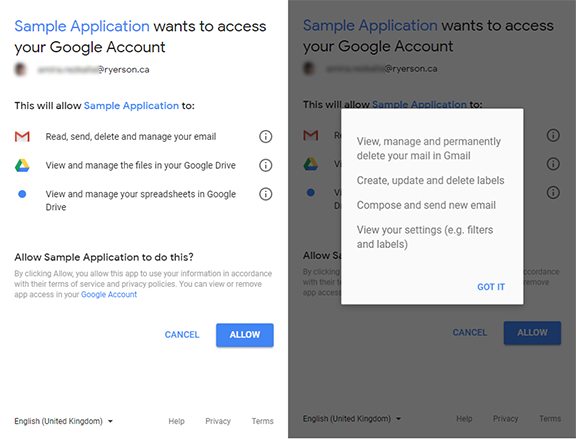The width and height of the screenshot is (576, 439).
Task: Click the blue dot spreadsheet icon, left panel
Action: (x=22, y=194)
